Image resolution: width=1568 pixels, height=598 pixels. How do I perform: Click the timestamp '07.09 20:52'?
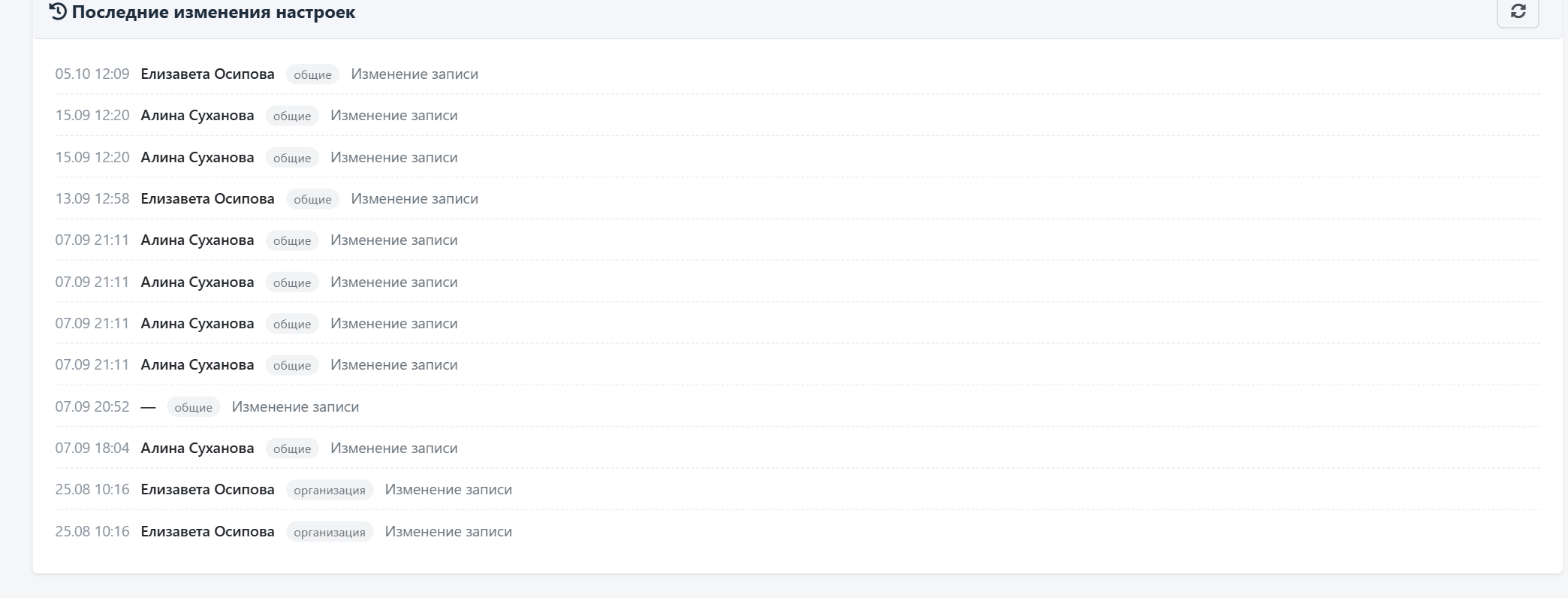92,407
